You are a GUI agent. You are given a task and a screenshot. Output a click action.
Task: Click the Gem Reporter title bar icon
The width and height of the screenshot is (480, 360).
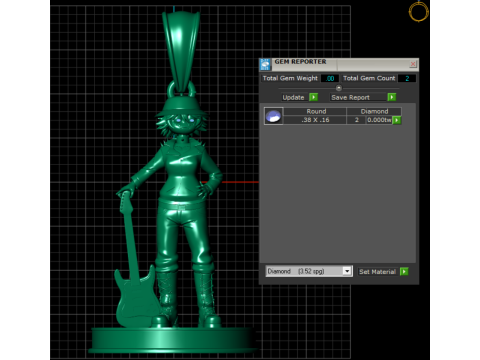click(265, 64)
